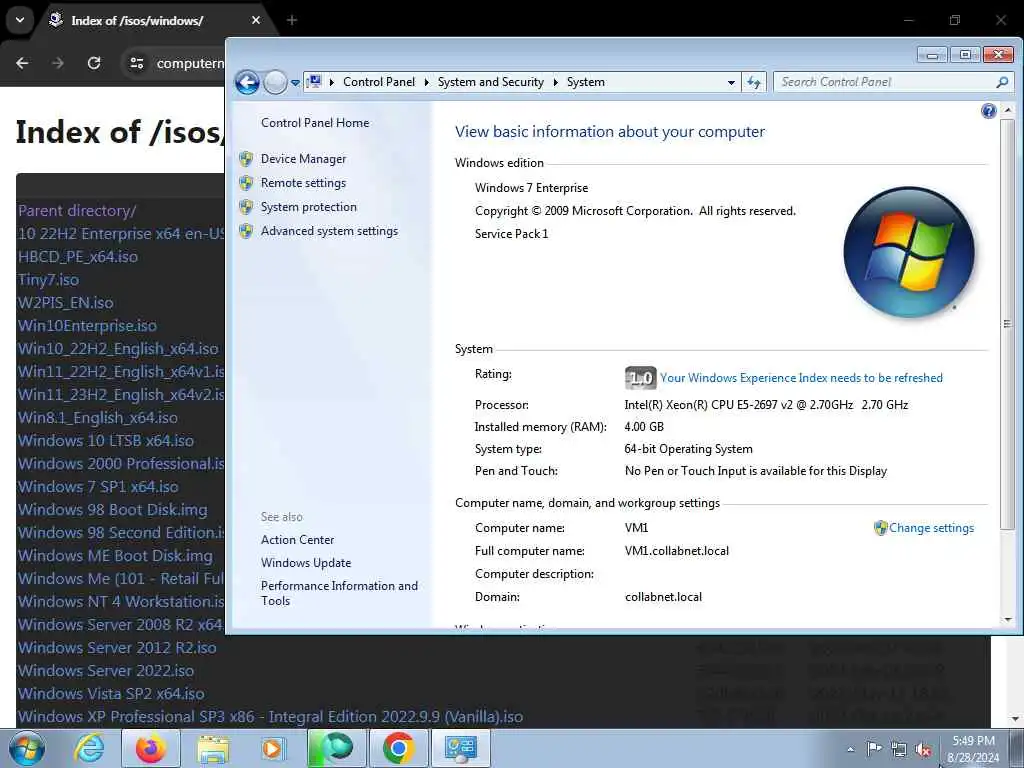
Task: Click Windows 98 Boot Disk.img link
Action: 112,509
